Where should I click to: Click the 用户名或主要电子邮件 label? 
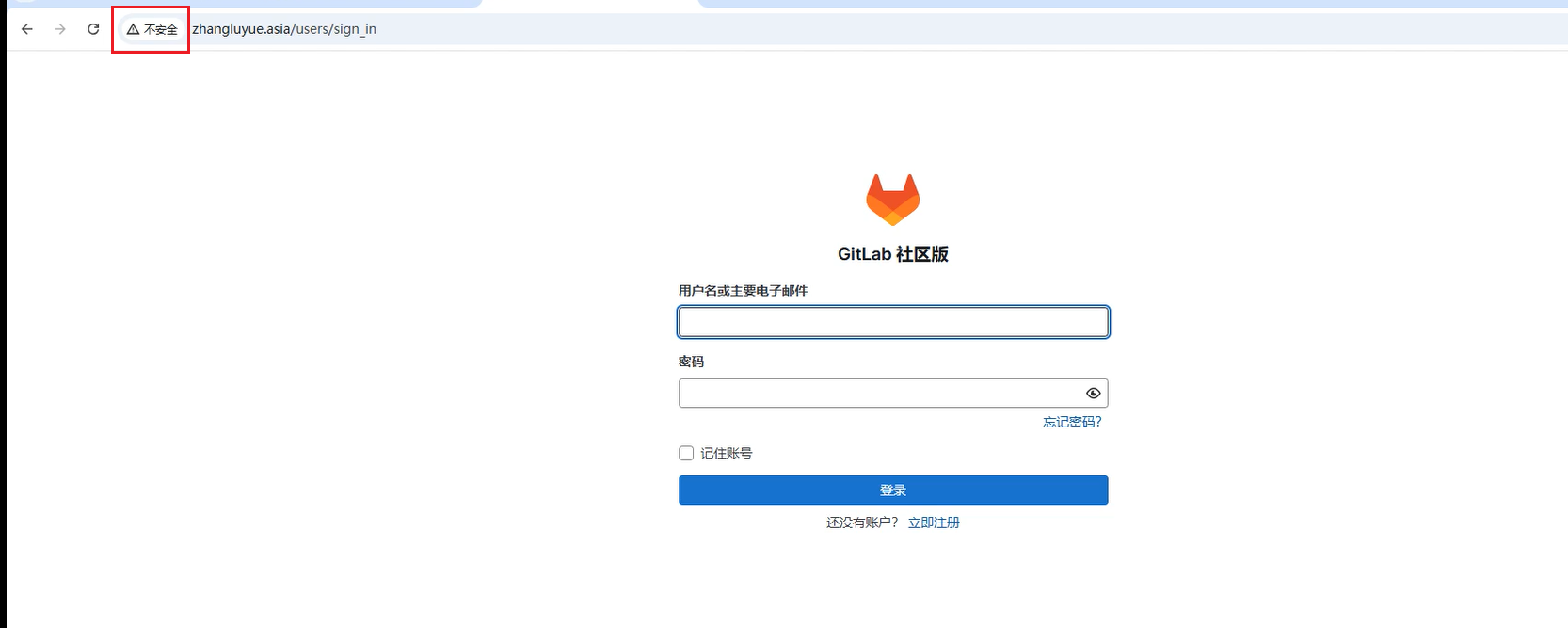point(743,290)
